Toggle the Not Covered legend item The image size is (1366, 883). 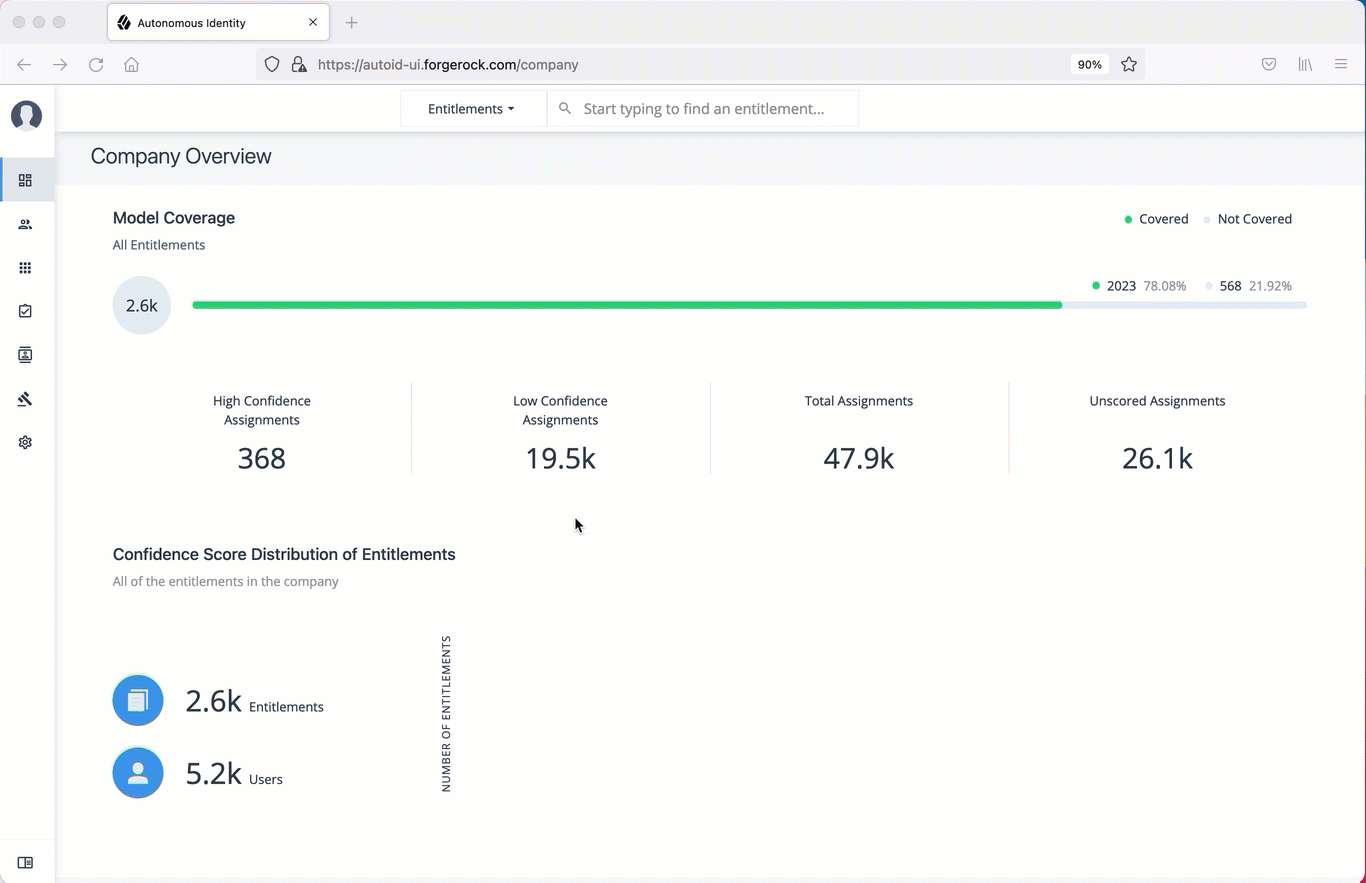click(x=1247, y=219)
